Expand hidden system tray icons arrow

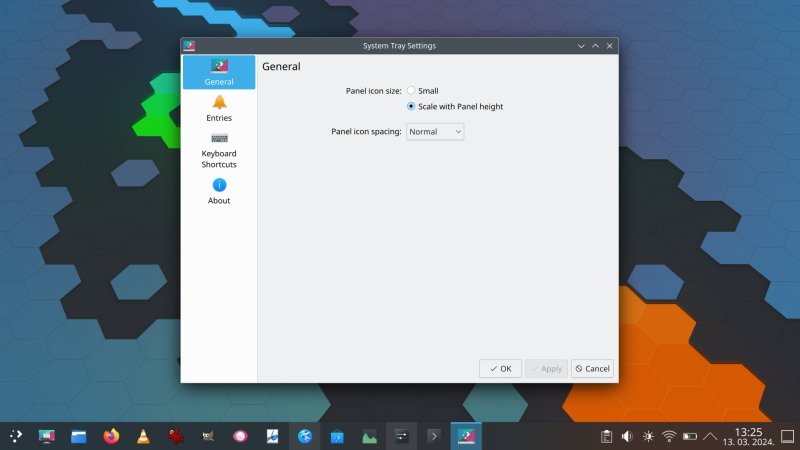[x=710, y=436]
